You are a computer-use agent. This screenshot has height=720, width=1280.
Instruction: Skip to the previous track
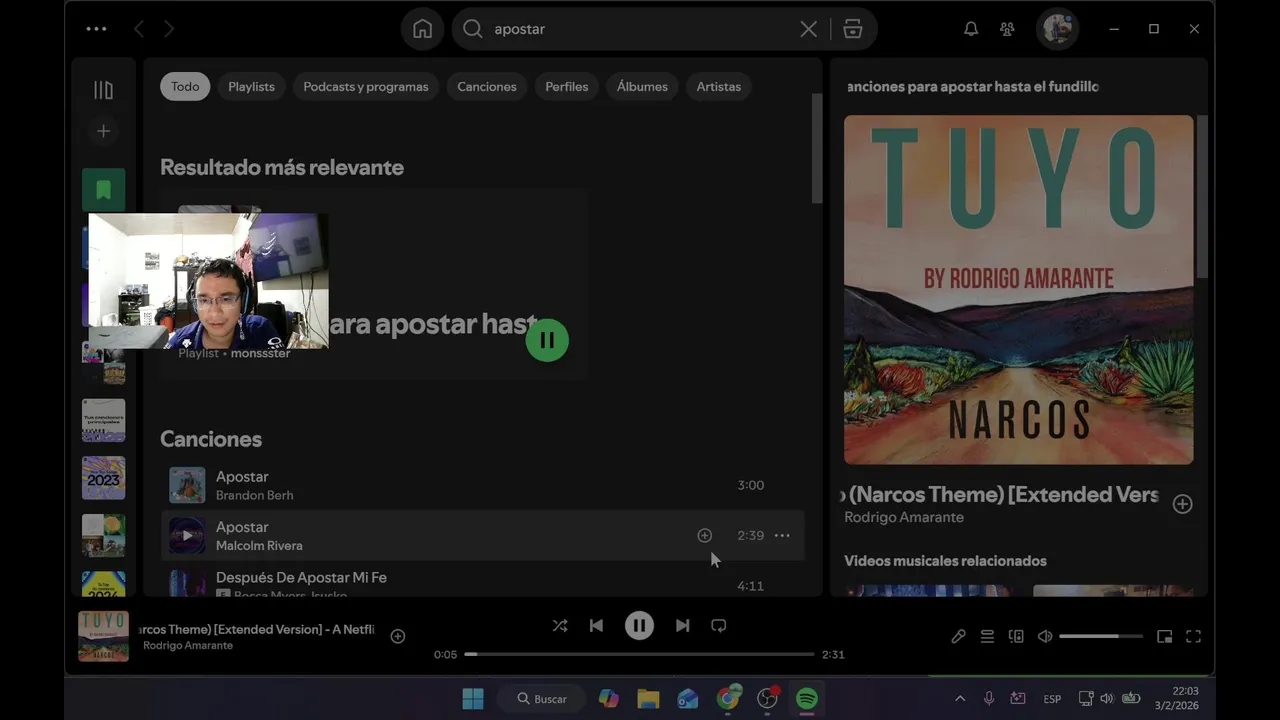click(596, 625)
